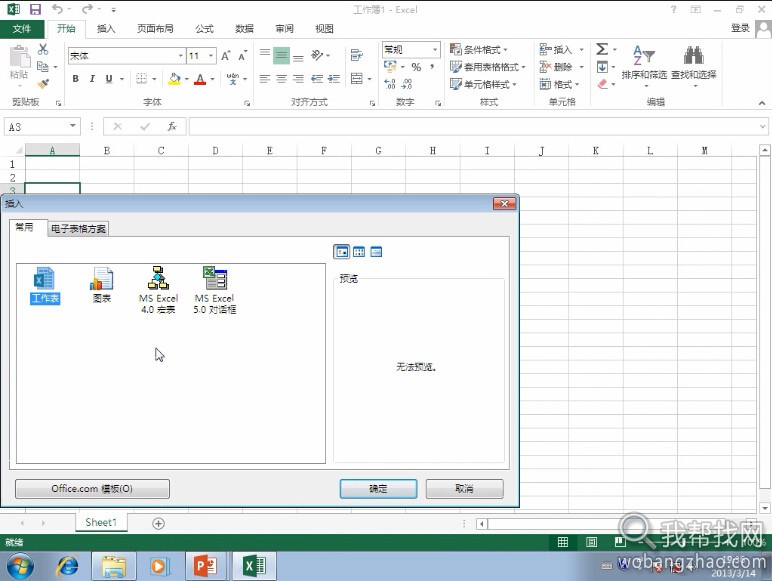Toggle Bold formatting
Viewport: 772px width, 581px height.
(75, 78)
